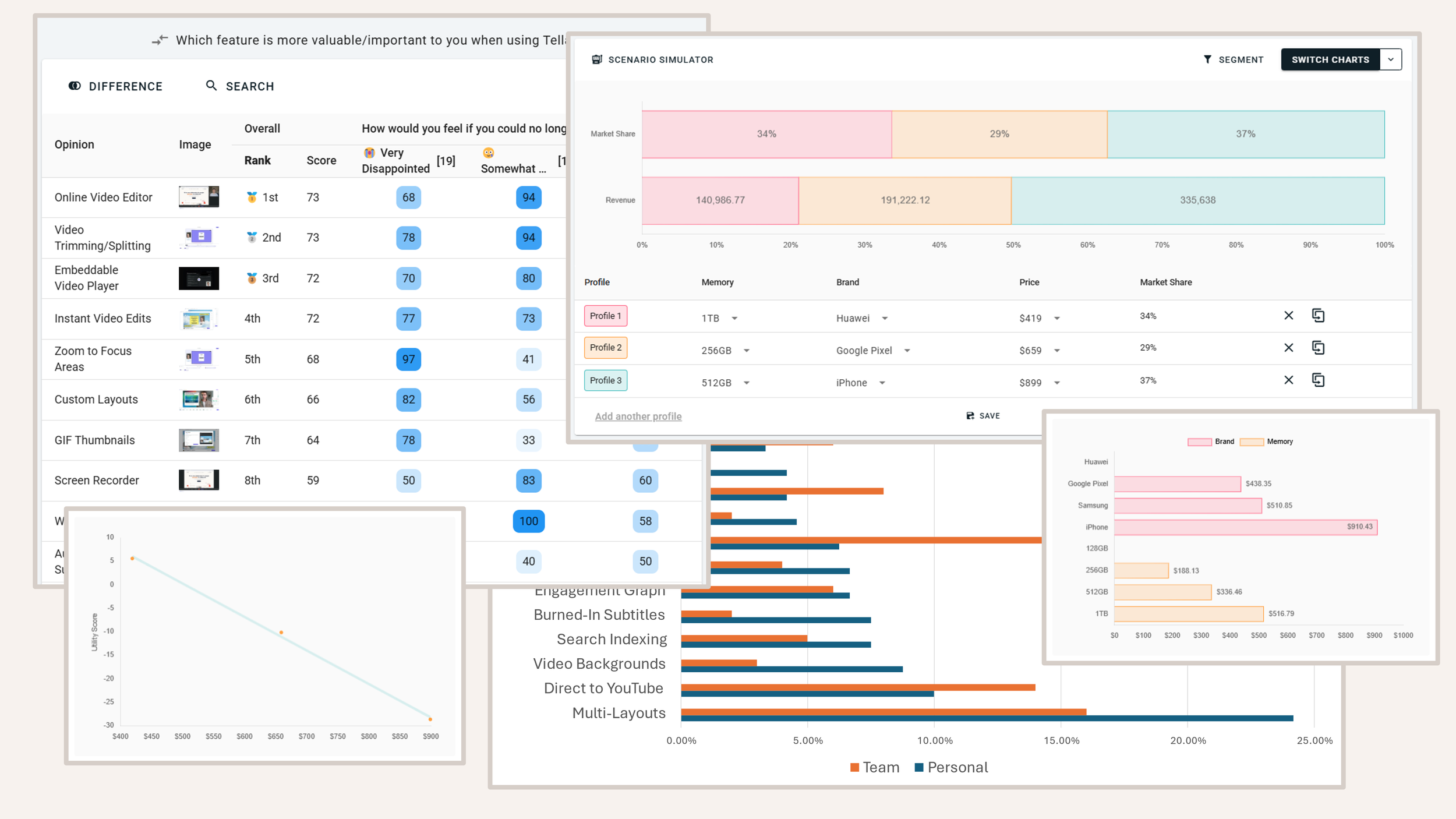The image size is (1456, 819).
Task: Sort by the Score column header
Action: pos(321,161)
